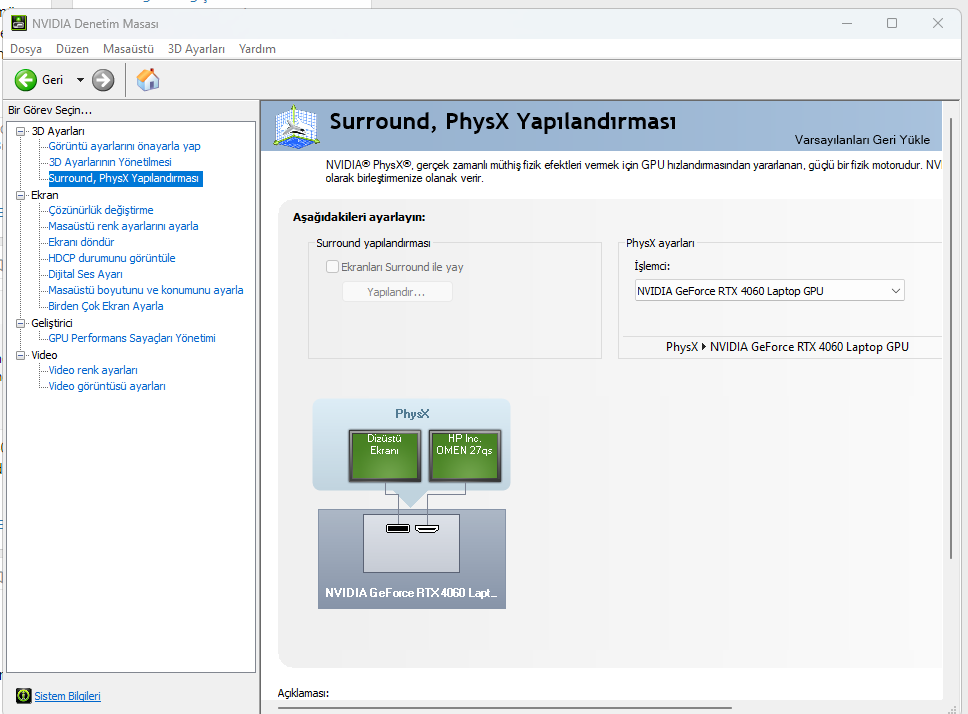Viewport: 968px width, 714px height.
Task: Go to the Home page icon
Action: pyautogui.click(x=148, y=80)
